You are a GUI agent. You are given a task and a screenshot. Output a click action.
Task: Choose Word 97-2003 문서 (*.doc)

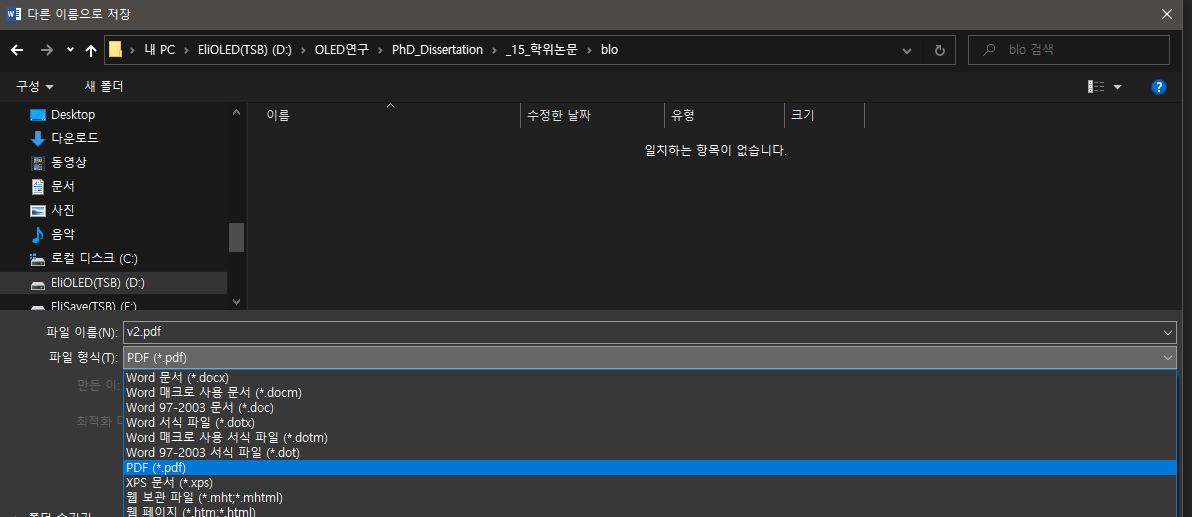[650, 408]
